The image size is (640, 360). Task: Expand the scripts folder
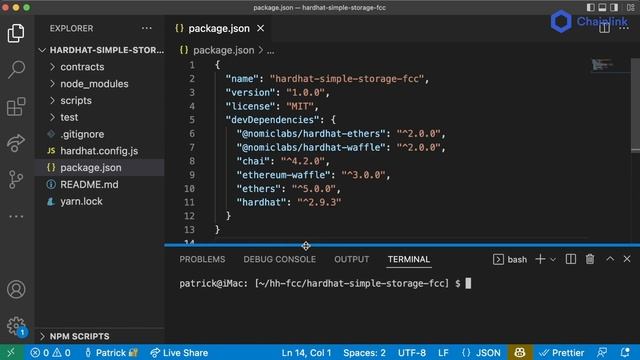(100, 100)
